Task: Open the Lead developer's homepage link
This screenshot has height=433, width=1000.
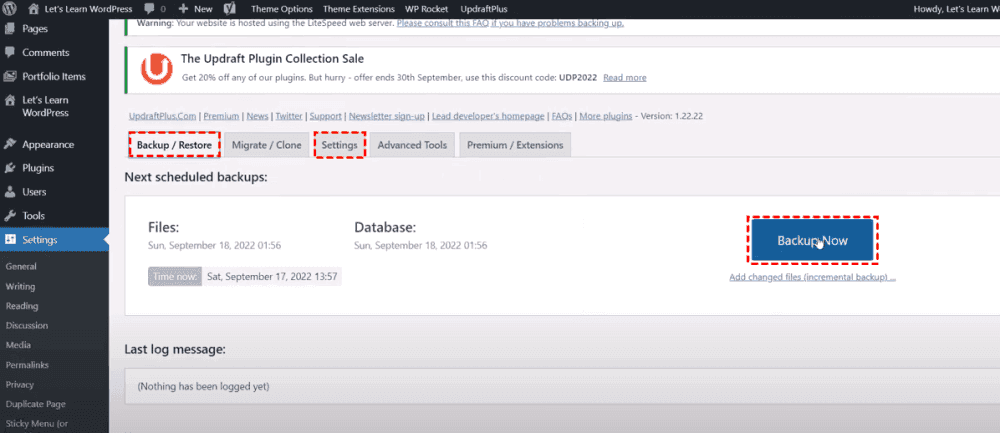Action: (x=489, y=116)
